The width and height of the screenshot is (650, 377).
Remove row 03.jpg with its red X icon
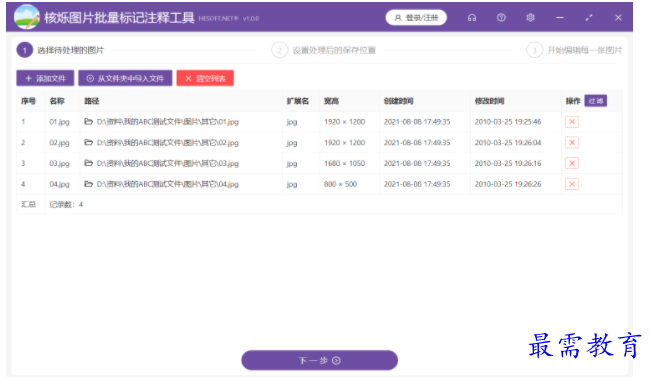pyautogui.click(x=572, y=163)
